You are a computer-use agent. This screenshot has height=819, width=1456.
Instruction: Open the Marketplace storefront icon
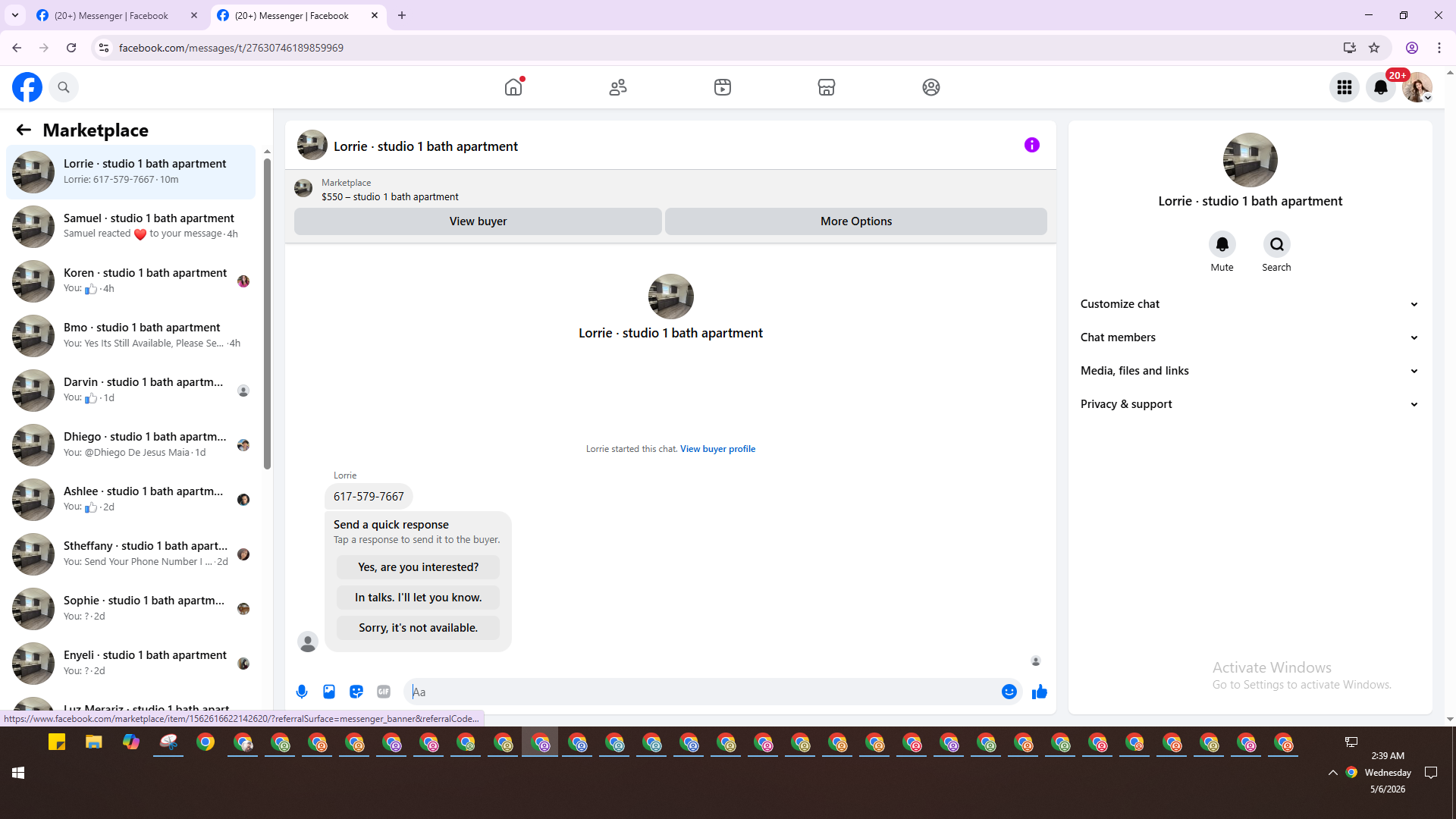click(827, 87)
